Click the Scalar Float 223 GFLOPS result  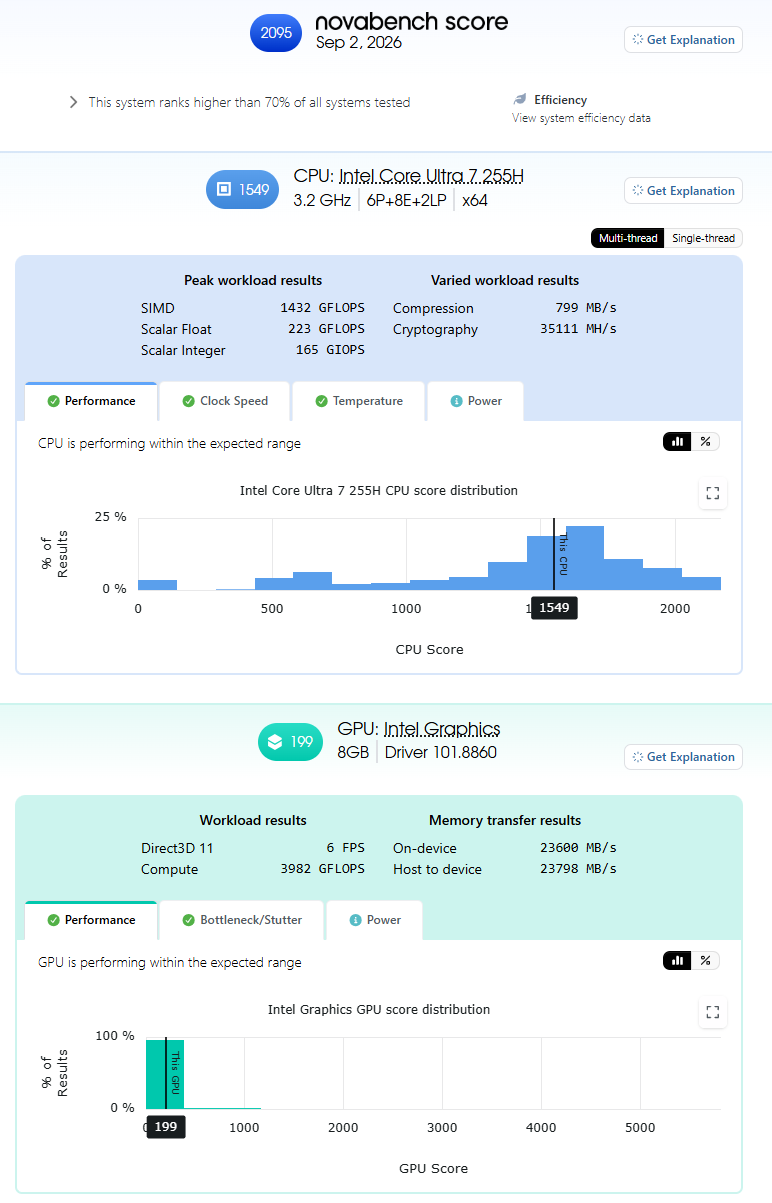(252, 329)
